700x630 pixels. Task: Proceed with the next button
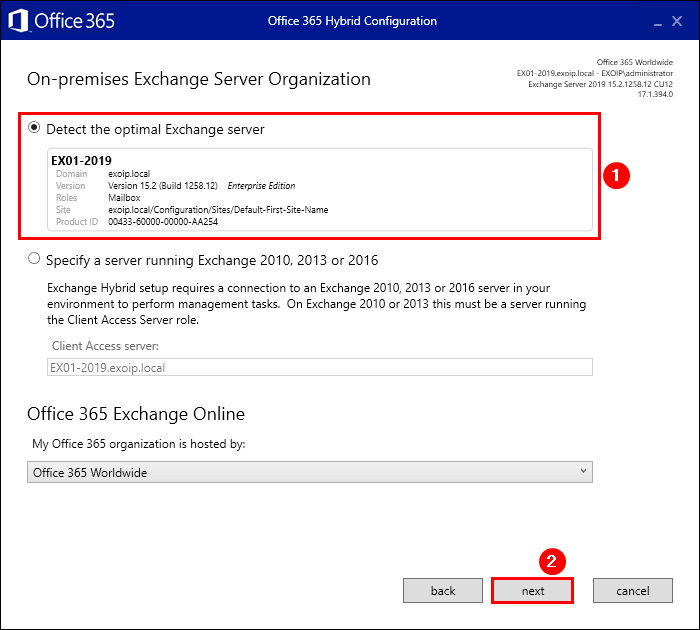pyautogui.click(x=532, y=591)
